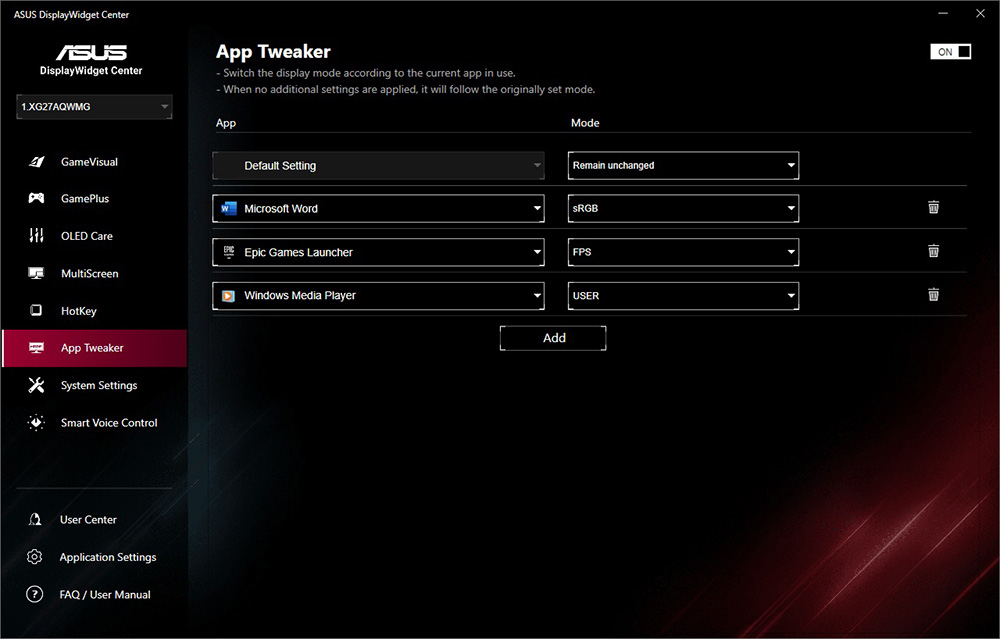This screenshot has width=1000, height=639.
Task: Remove the Epic Games Launcher row
Action: (x=933, y=251)
